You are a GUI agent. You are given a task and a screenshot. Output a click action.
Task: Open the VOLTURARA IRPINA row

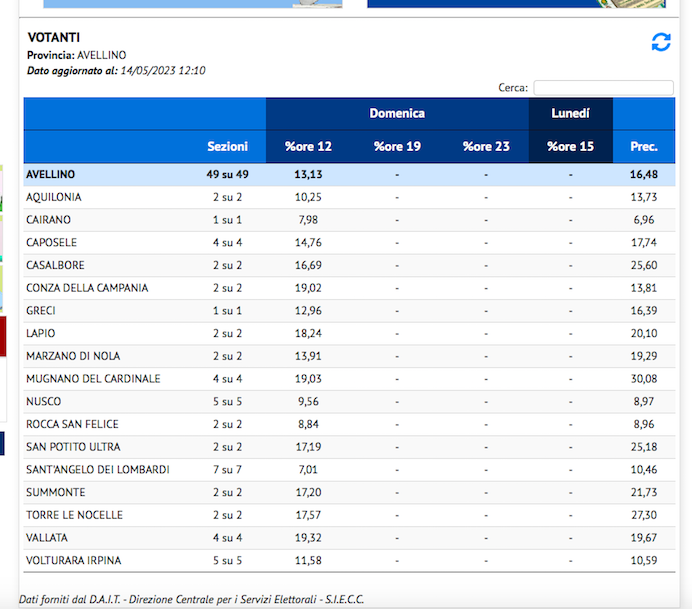point(349,561)
